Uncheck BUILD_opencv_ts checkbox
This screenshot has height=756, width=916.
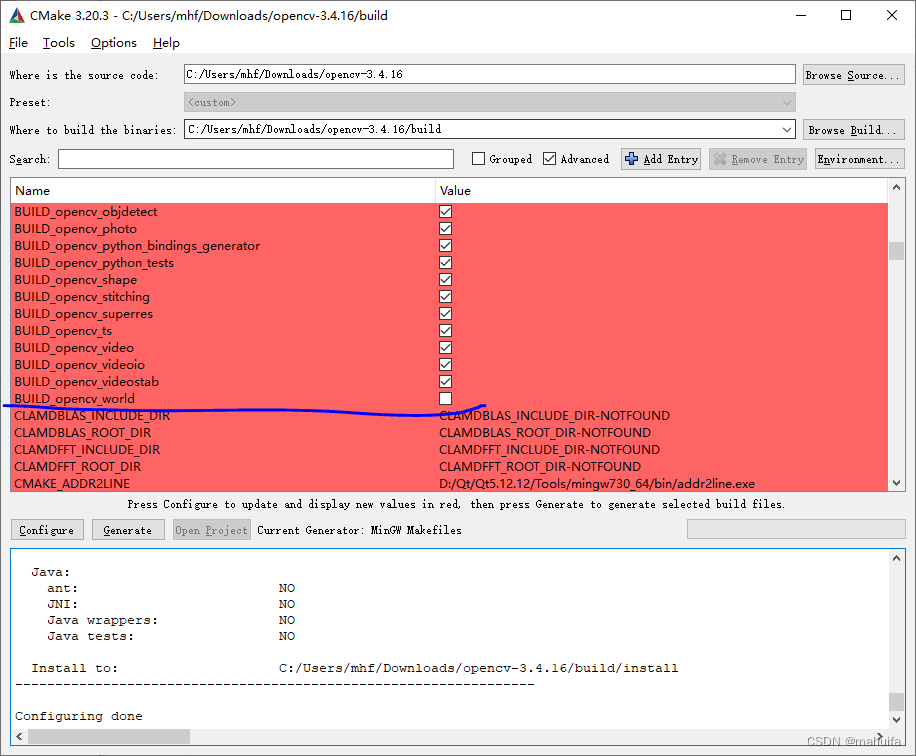pyautogui.click(x=445, y=330)
